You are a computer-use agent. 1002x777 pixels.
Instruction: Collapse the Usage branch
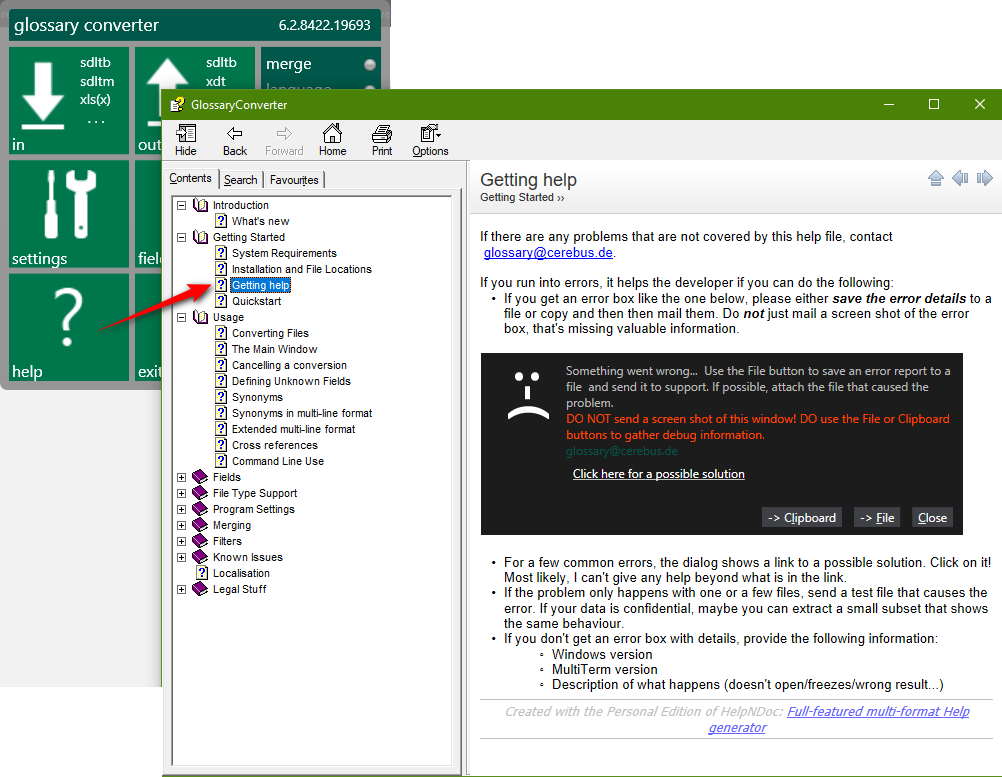[181, 317]
